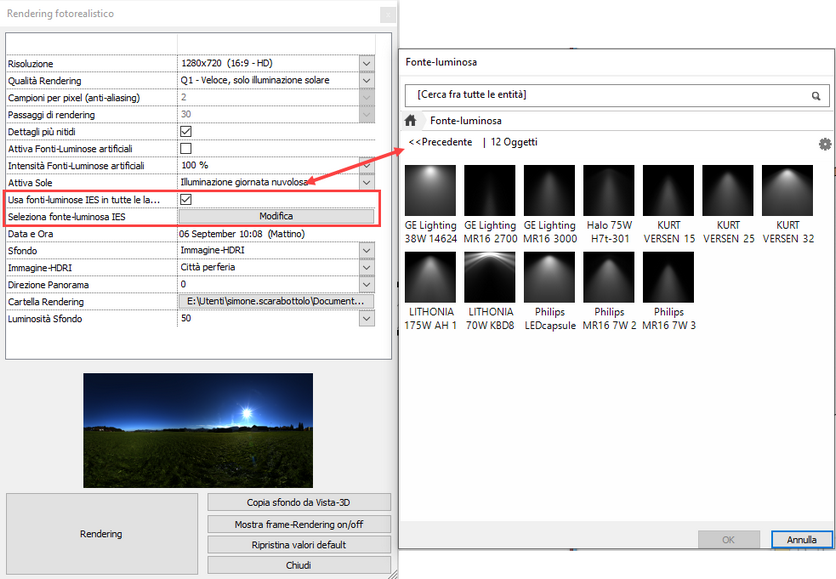The image size is (836, 579).
Task: Click Annulla in Fonte-luminosa dialog
Action: tap(801, 540)
